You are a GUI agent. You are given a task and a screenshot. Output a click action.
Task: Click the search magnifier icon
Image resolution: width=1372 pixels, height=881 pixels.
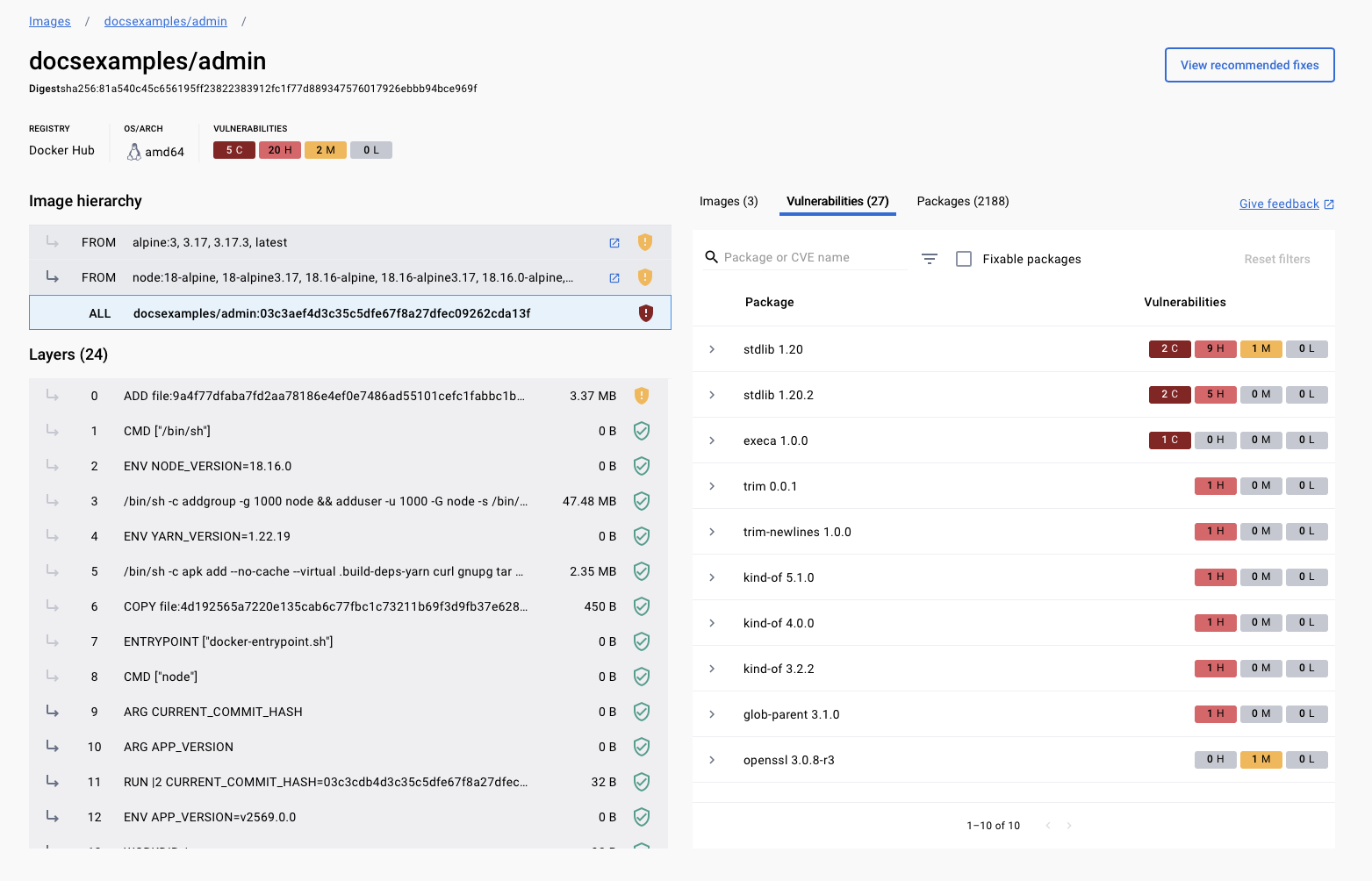pos(712,257)
